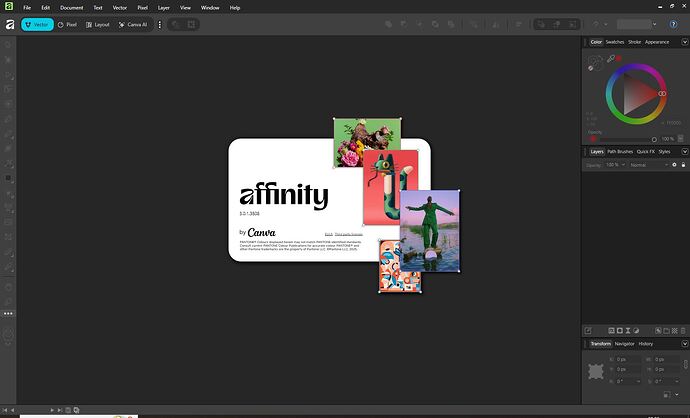Delete layer with trash icon
Viewport: 690px width, 418px height.
[683, 330]
